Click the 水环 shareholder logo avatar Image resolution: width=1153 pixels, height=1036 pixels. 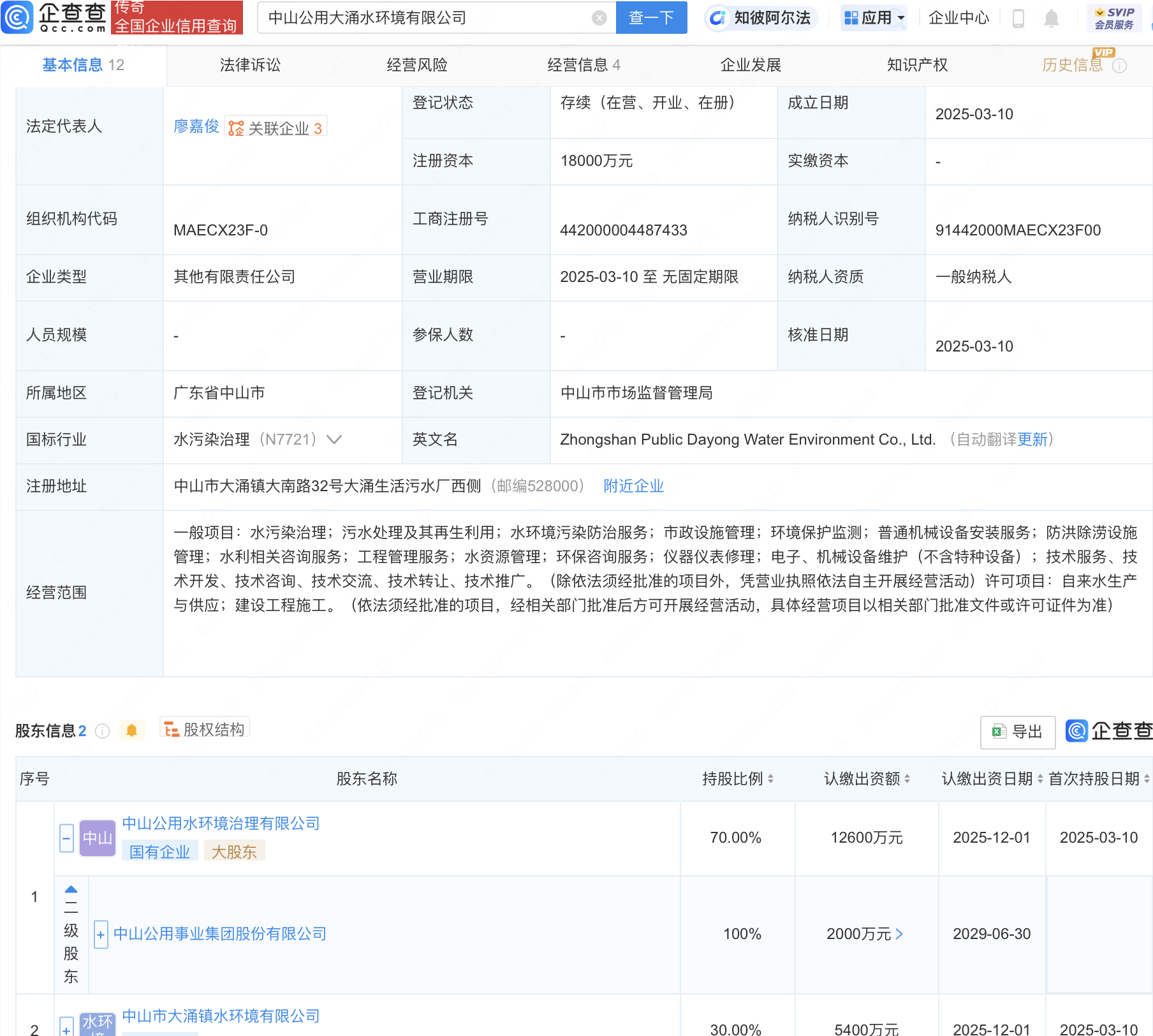pyautogui.click(x=98, y=1025)
